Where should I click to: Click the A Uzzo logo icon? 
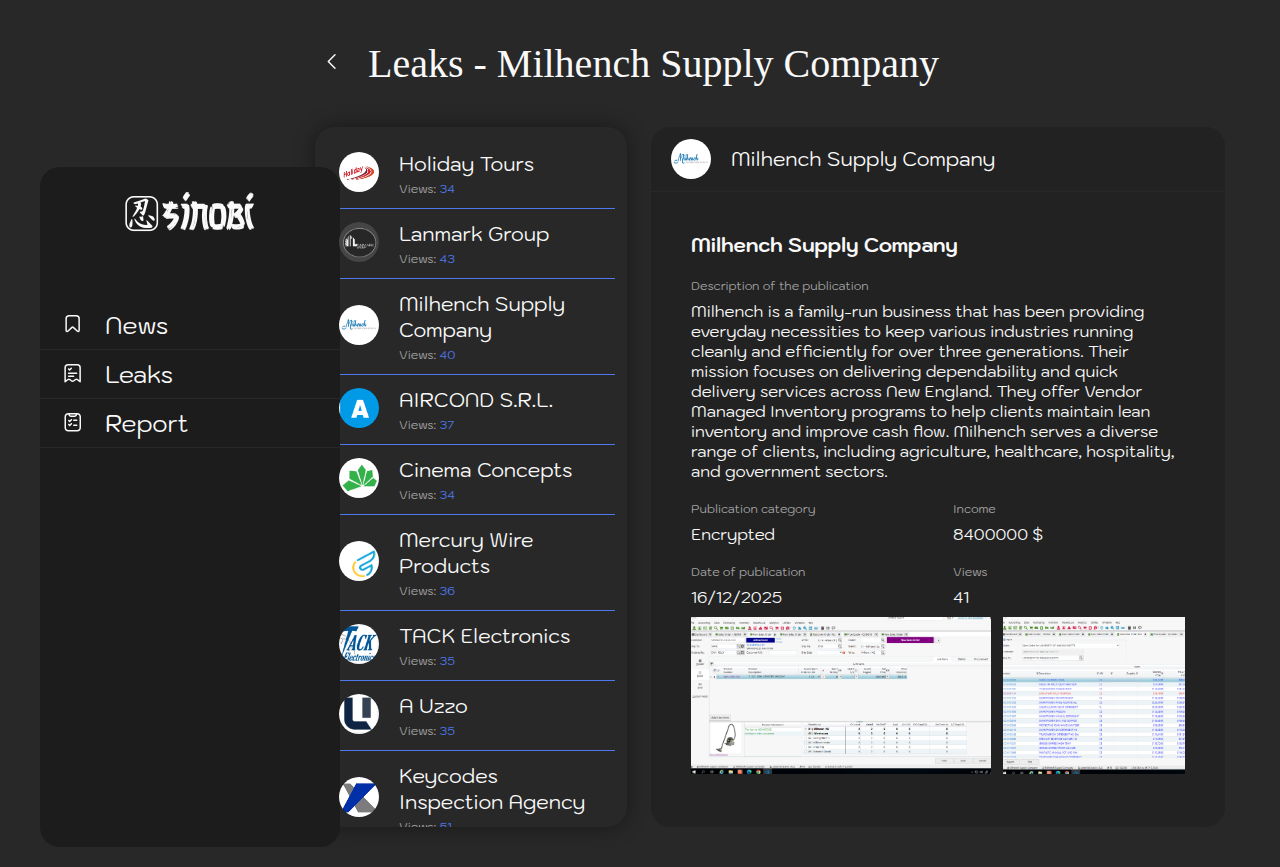coord(359,714)
